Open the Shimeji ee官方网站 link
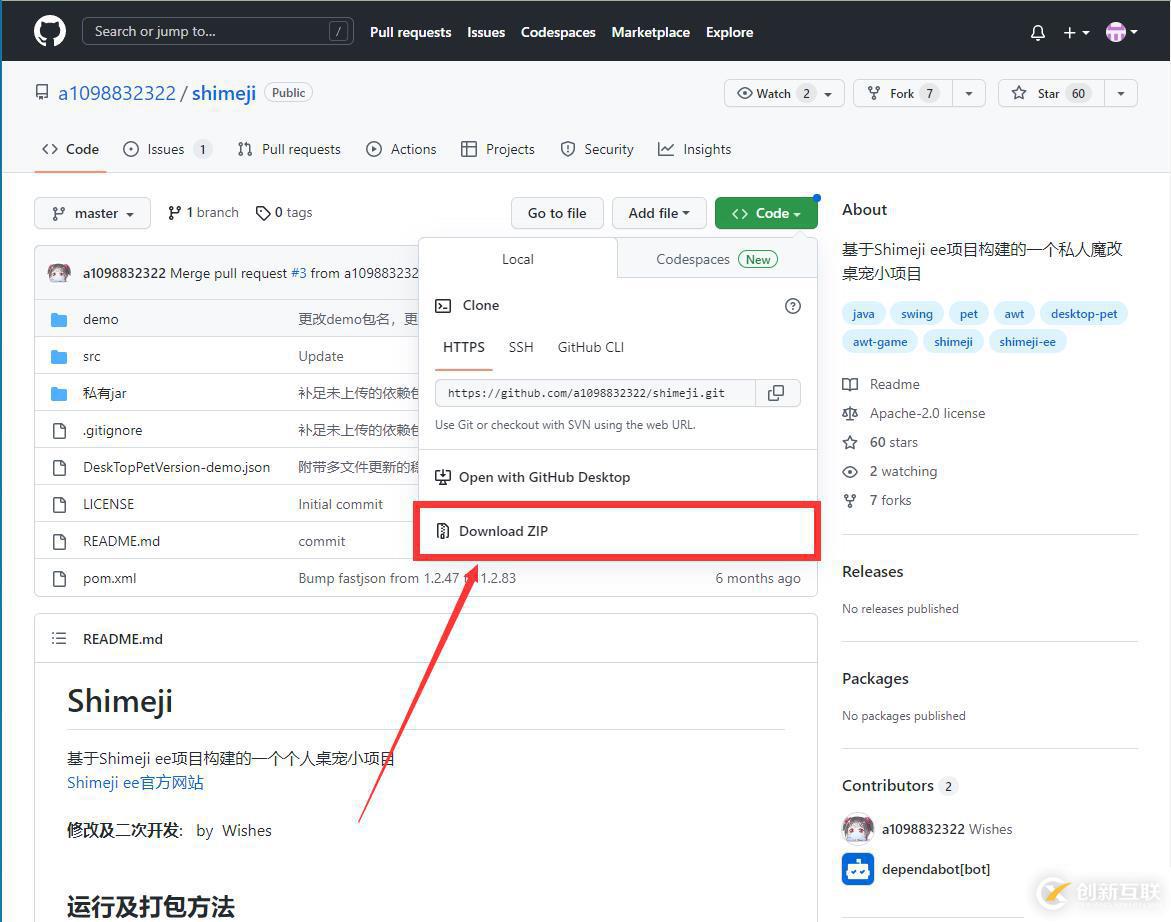Screen dimensions: 1171x922 [x=135, y=782]
